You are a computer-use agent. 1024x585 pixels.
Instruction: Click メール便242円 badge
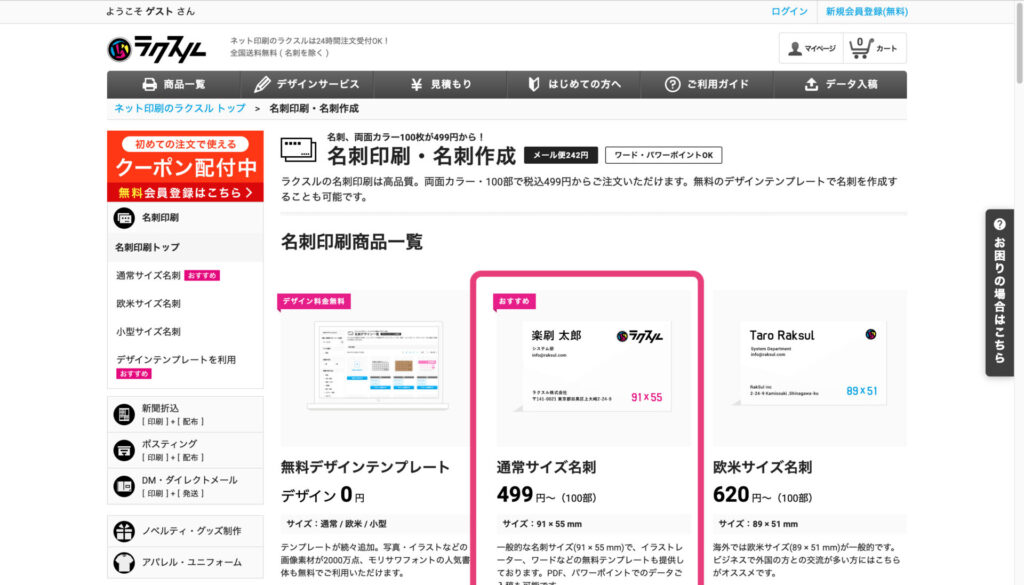point(560,155)
